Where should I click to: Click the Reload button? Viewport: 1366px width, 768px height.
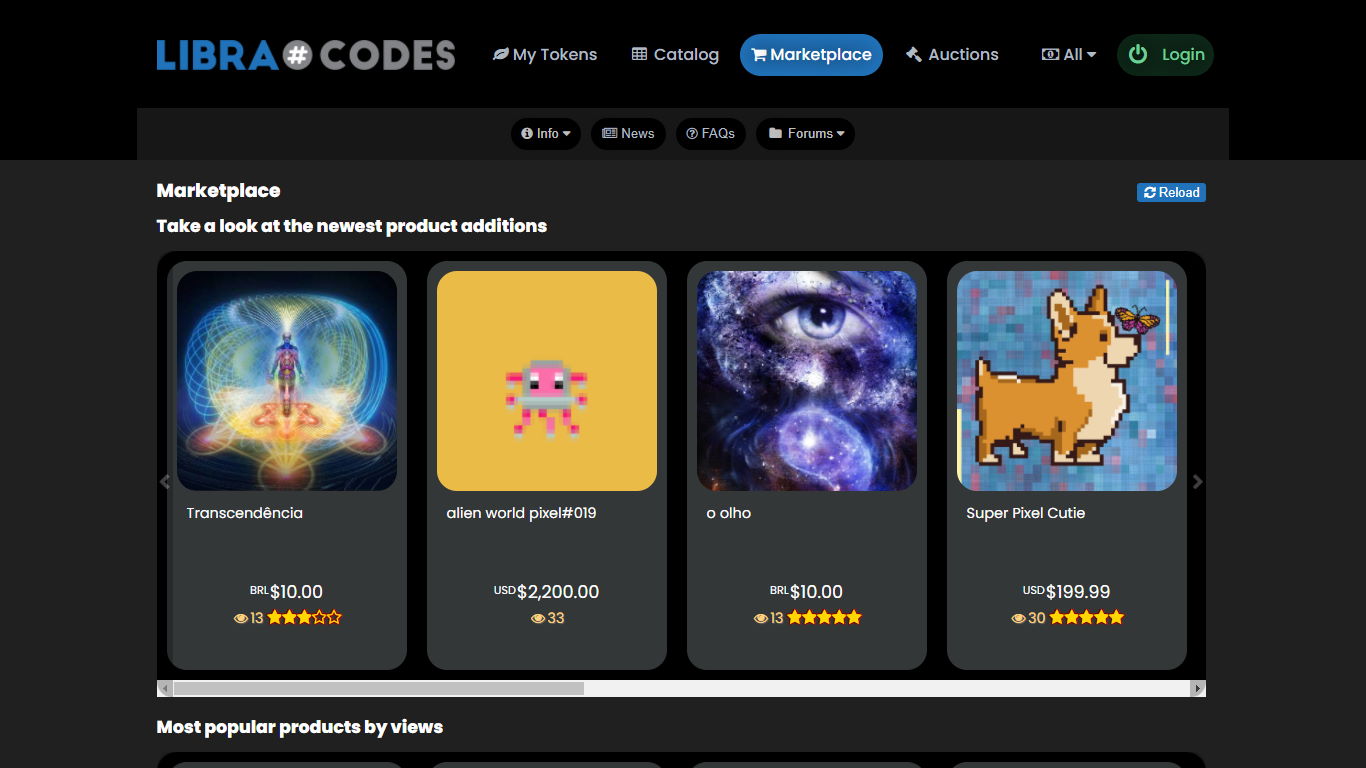coord(1171,192)
